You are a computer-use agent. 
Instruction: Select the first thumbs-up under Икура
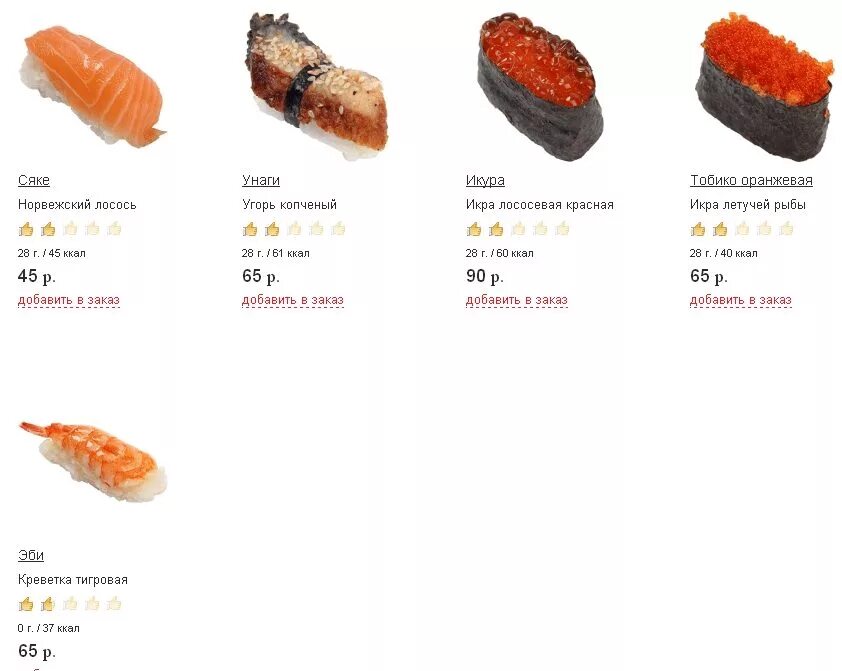474,229
